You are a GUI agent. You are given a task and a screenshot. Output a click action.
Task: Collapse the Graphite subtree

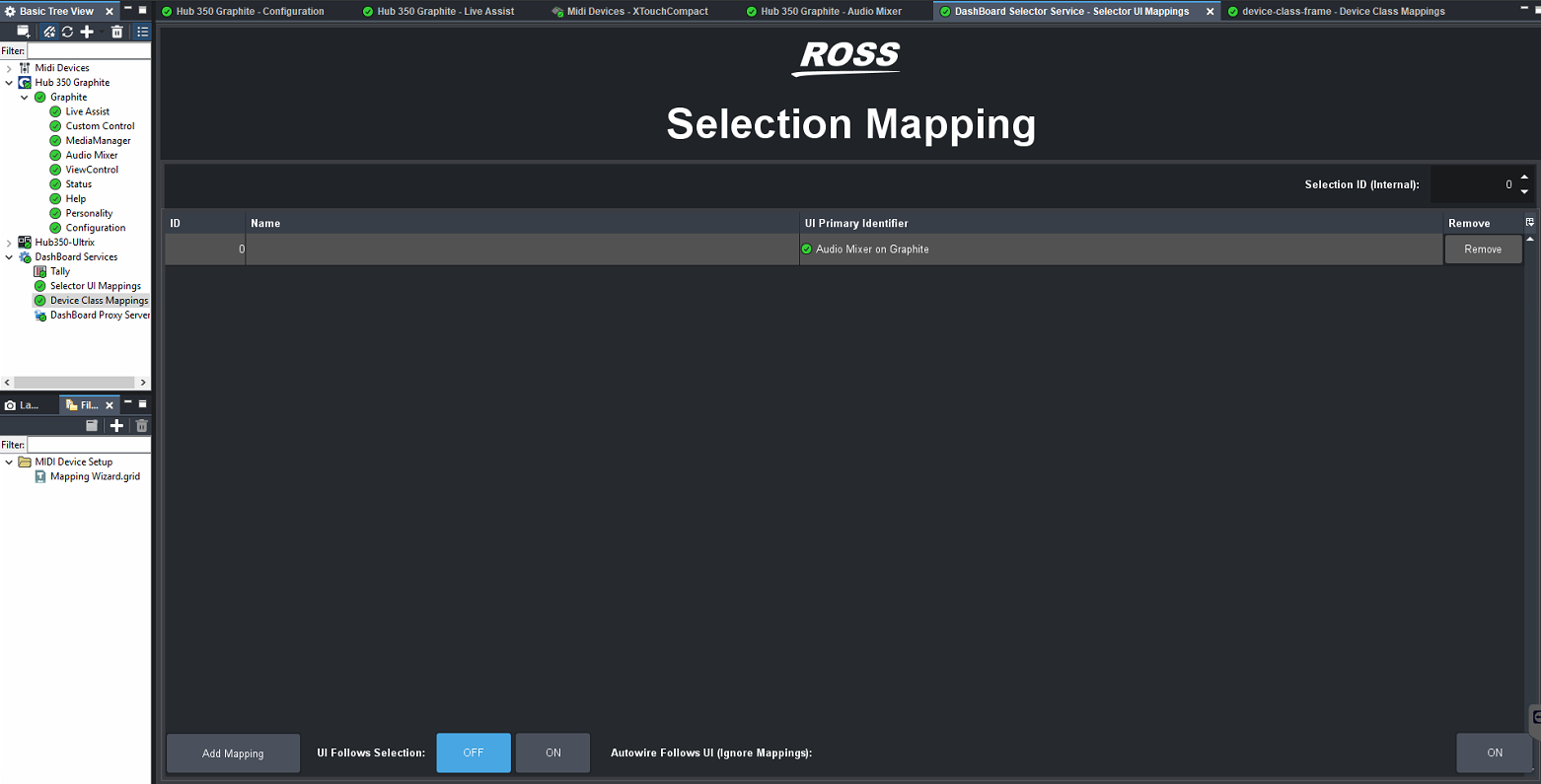coord(25,98)
